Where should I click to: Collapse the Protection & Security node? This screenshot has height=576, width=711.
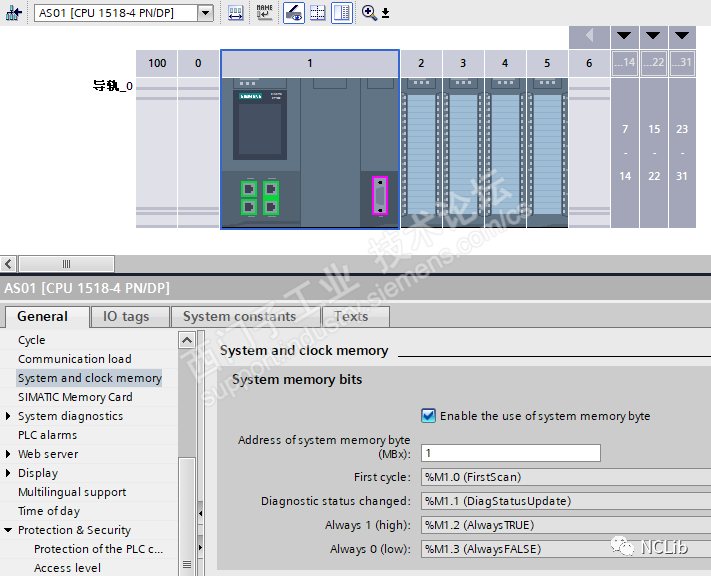pos(8,530)
